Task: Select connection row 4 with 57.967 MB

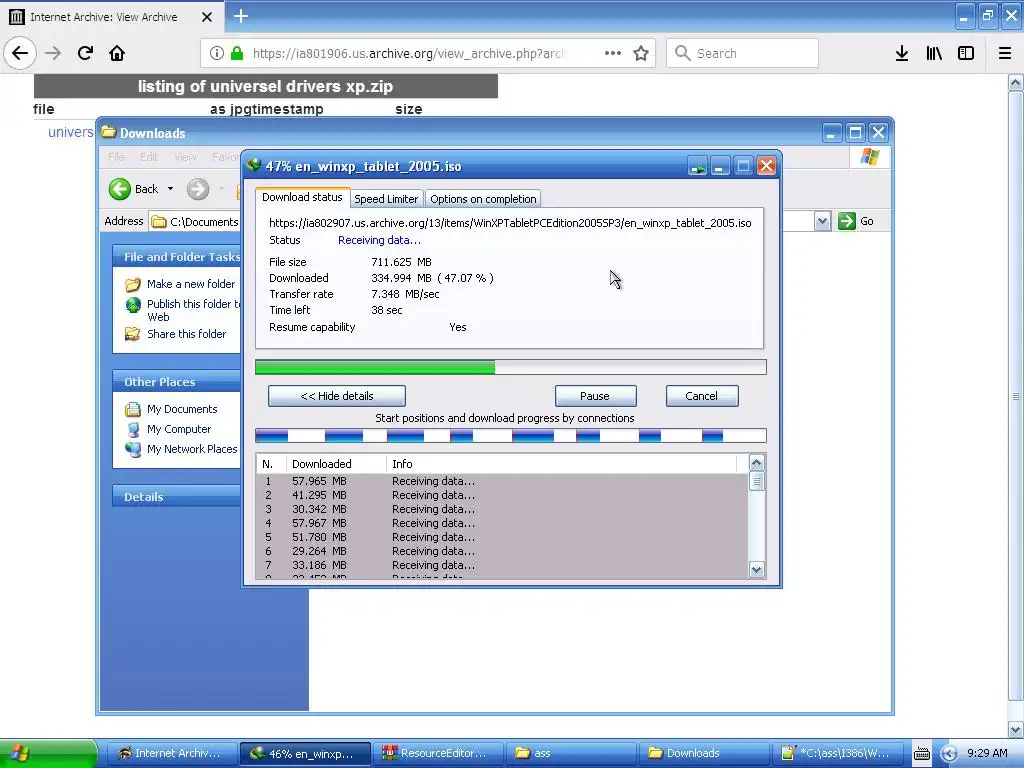Action: click(x=502, y=523)
